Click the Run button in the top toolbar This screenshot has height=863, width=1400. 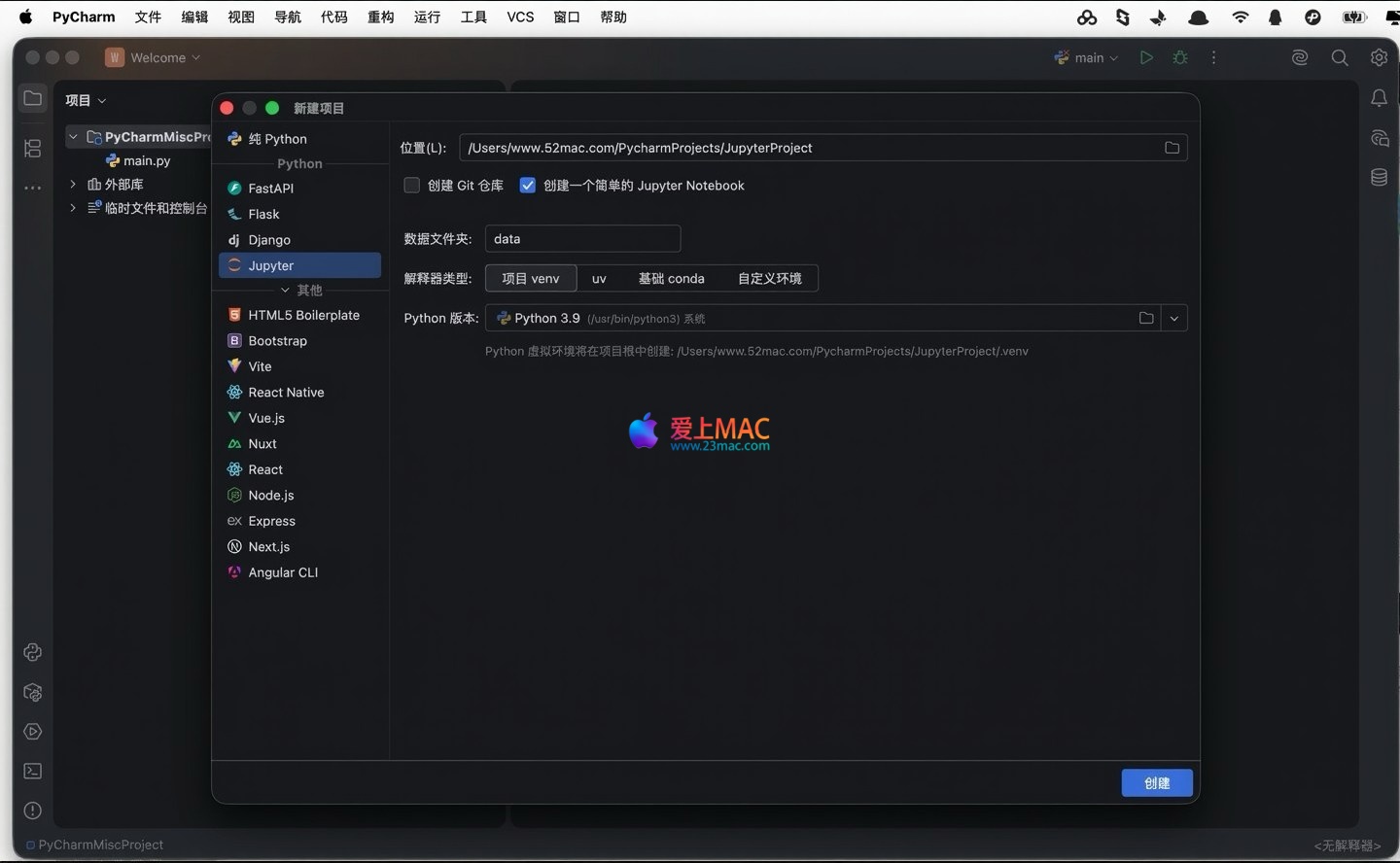[x=1146, y=58]
